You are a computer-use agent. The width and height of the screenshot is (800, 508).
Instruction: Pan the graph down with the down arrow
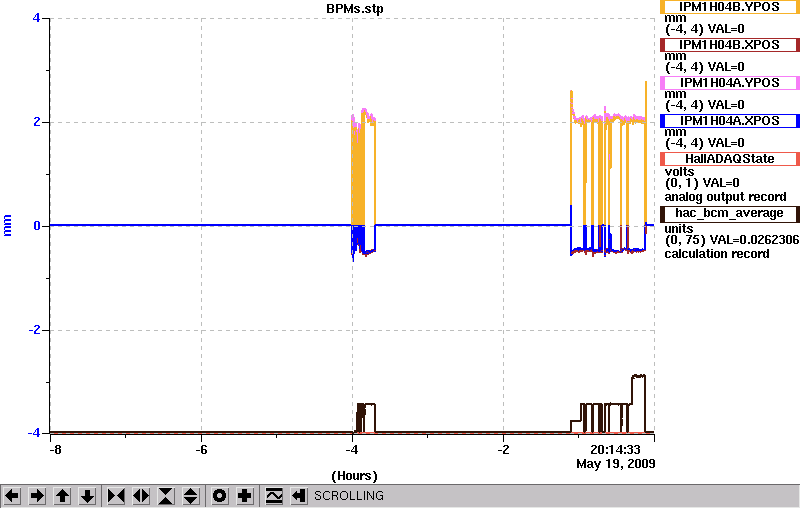(87, 496)
